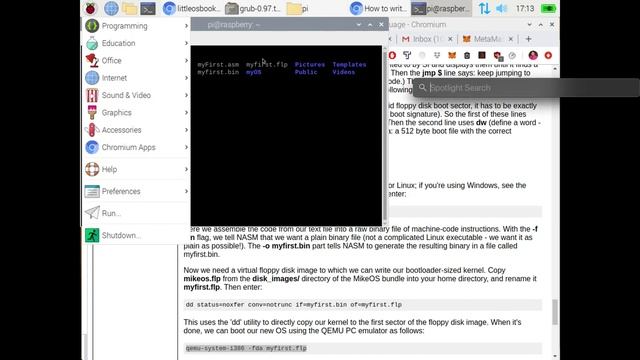Expand Sound & Video submenu arrow
Viewport: 640px width, 360px height.
pyautogui.click(x=186, y=95)
